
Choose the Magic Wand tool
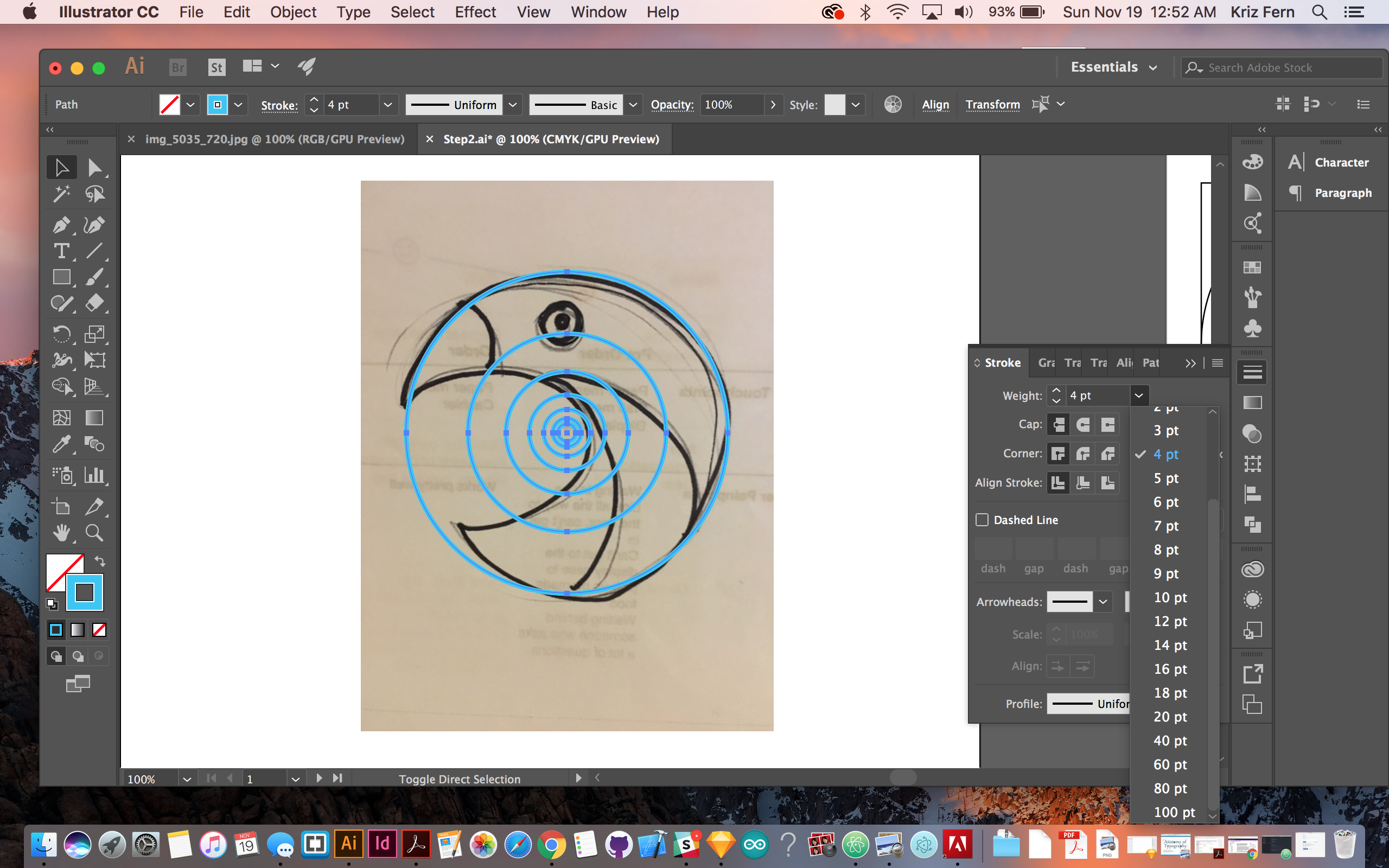coord(61,194)
